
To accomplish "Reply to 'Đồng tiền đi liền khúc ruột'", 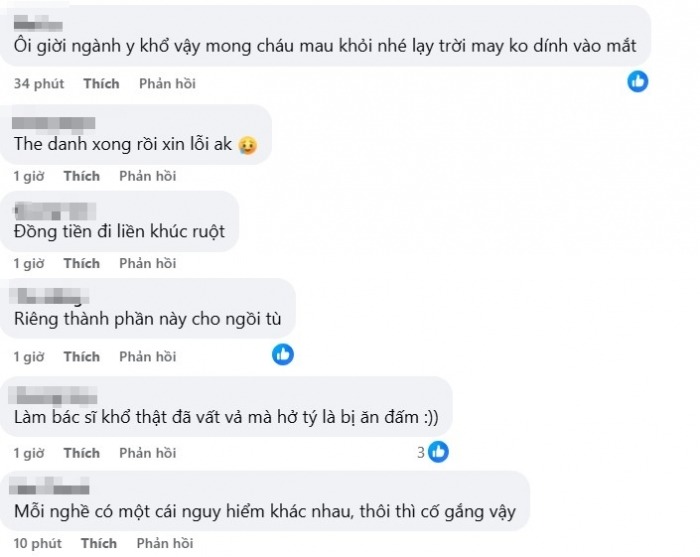I will coord(148,263).
